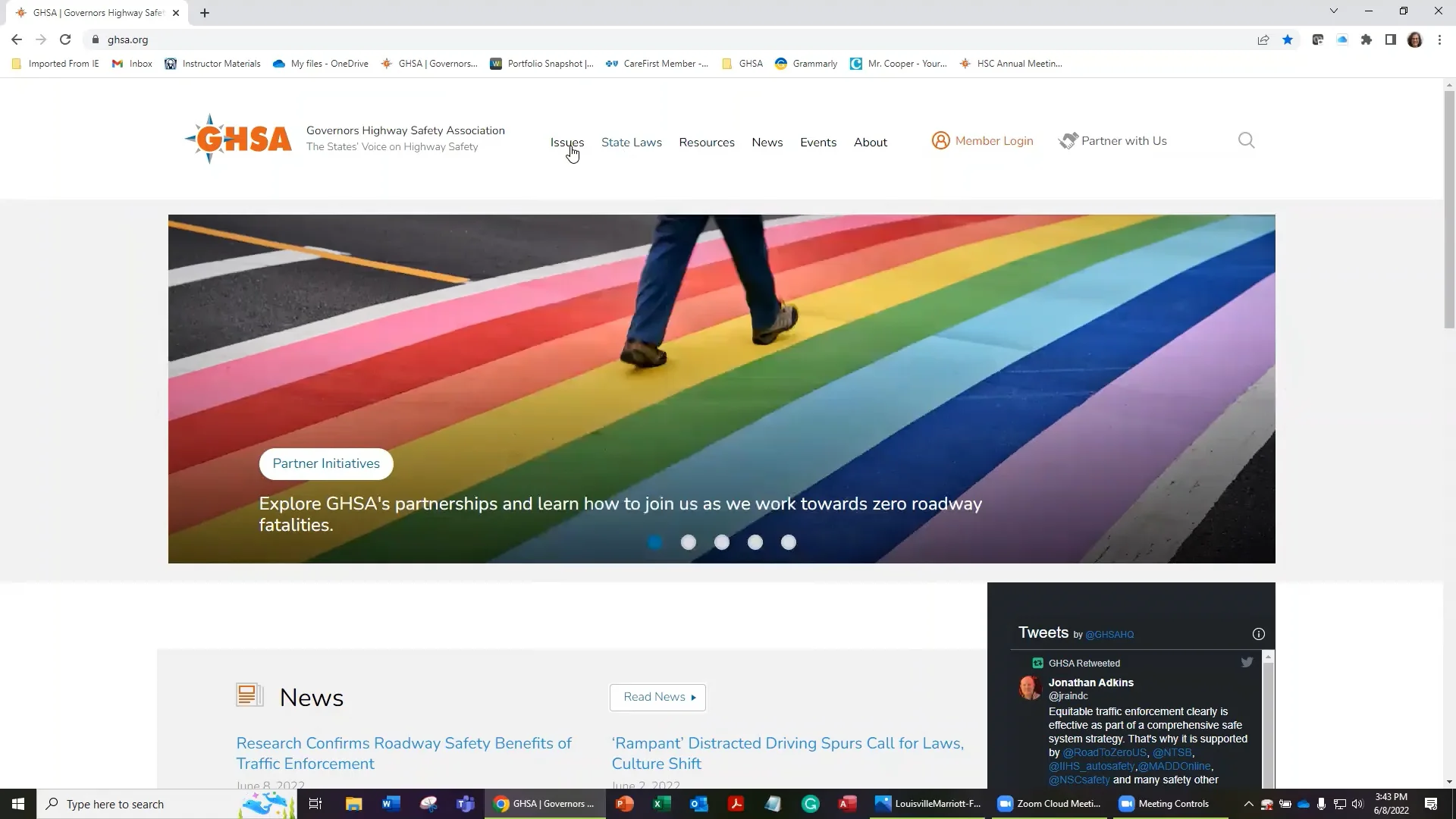Select the second carousel slide dot
Screen dimensions: 1456x819
[689, 542]
